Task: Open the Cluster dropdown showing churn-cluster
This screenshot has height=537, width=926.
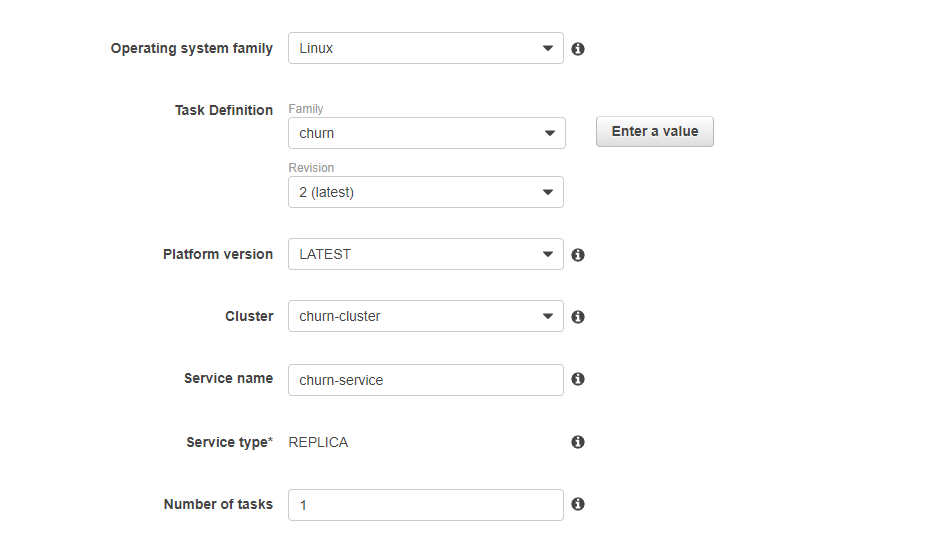Action: click(x=426, y=316)
